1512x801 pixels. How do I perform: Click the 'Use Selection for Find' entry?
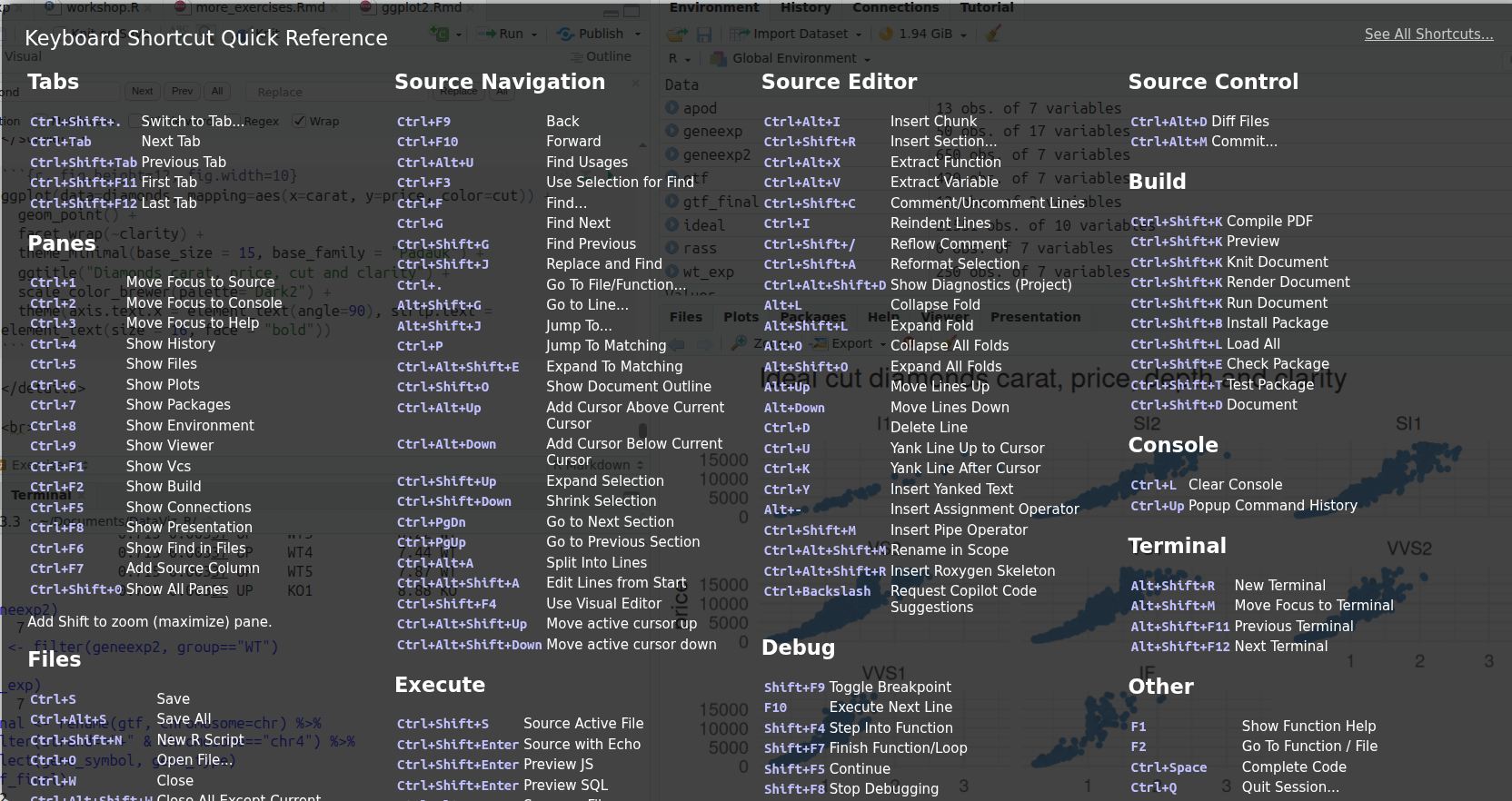[x=620, y=182]
